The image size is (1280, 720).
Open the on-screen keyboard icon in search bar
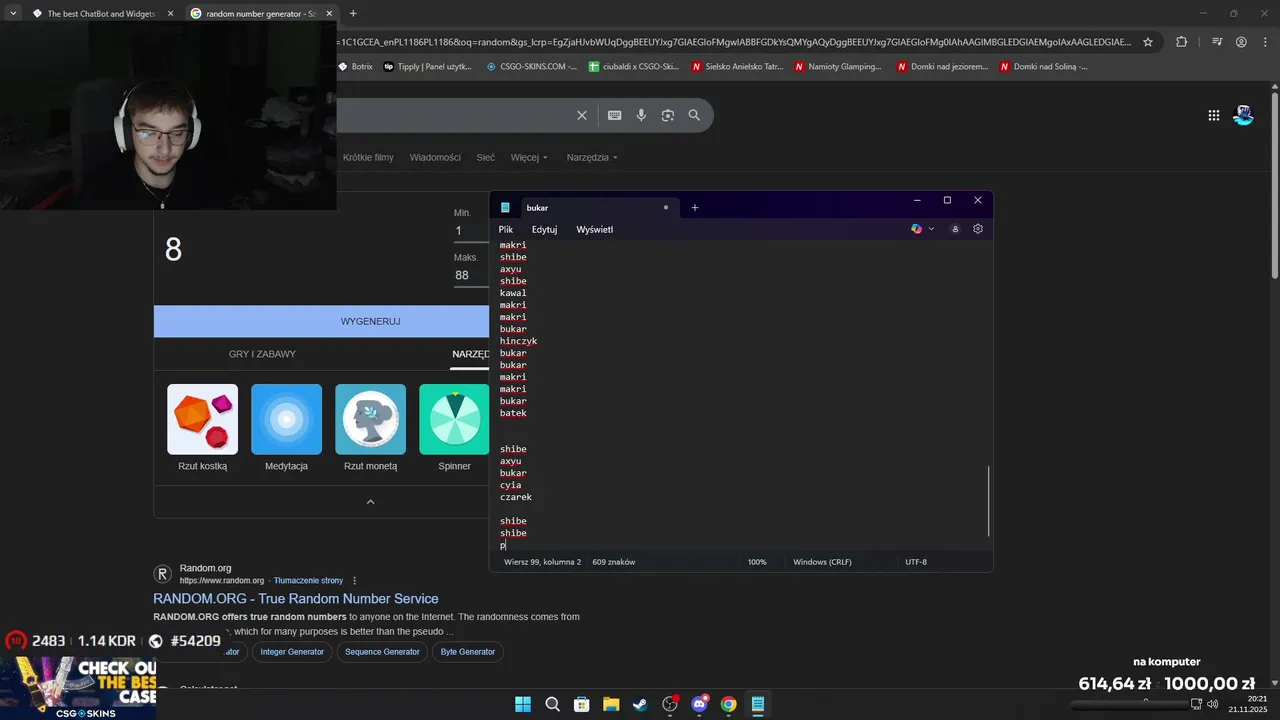point(615,115)
